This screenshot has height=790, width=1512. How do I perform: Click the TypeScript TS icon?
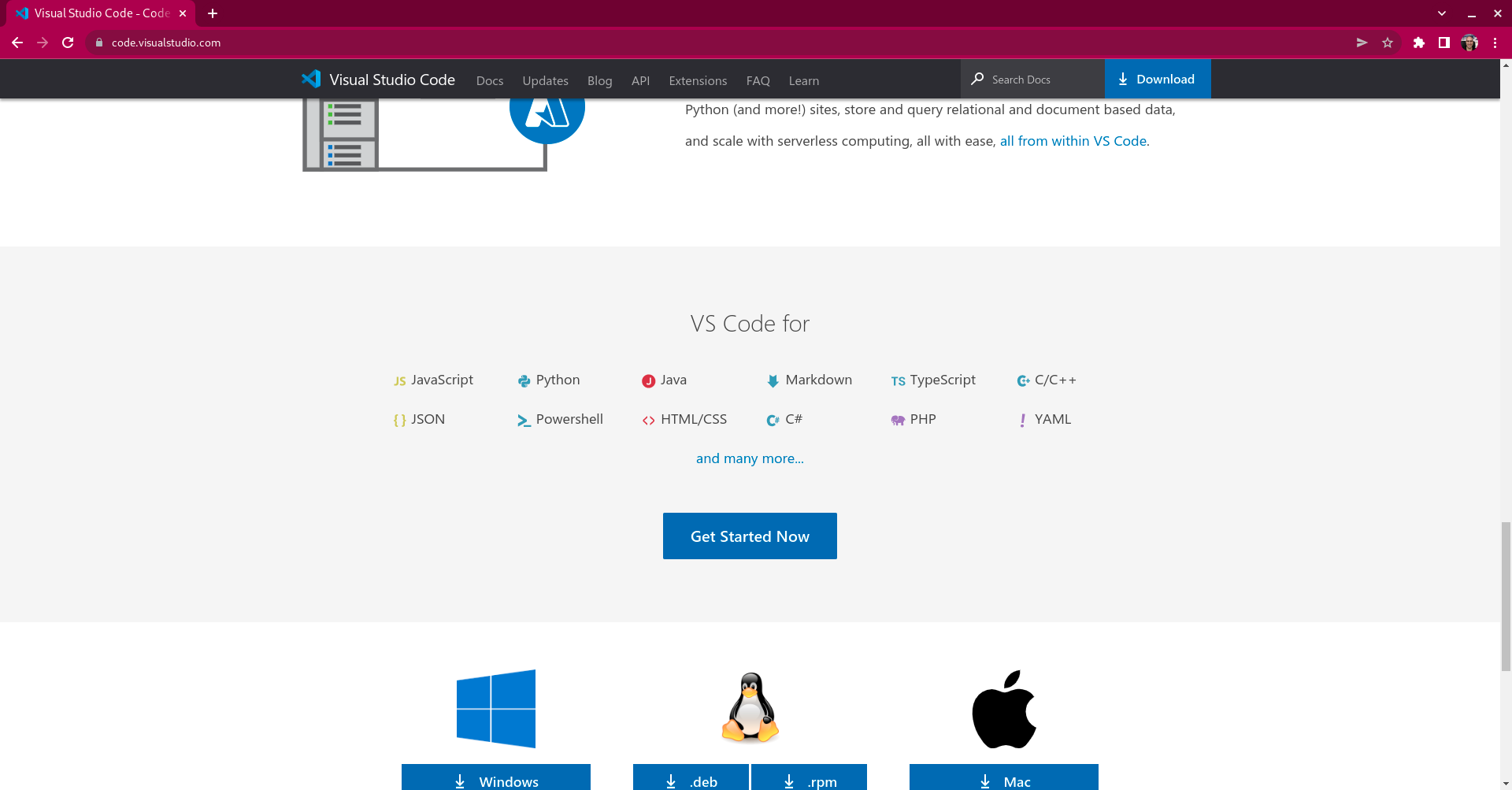pos(898,381)
